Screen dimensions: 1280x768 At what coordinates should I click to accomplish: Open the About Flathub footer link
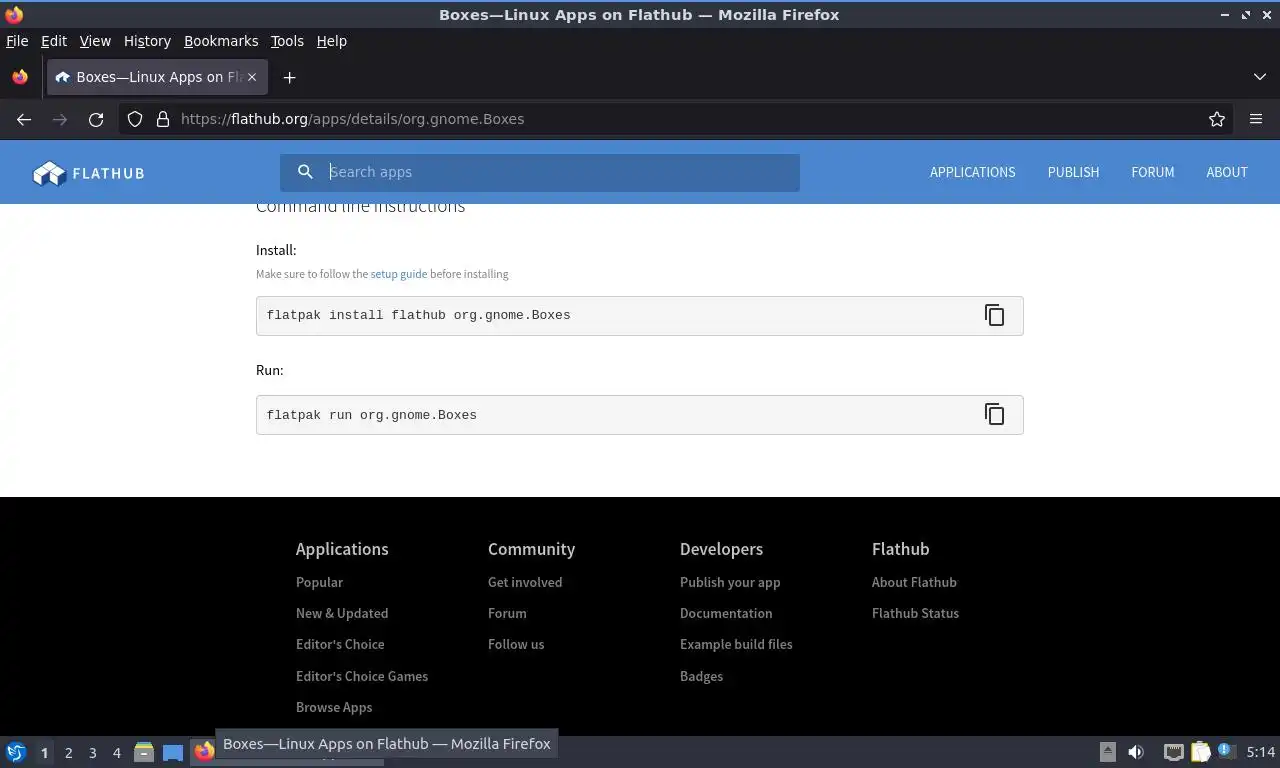pos(914,582)
